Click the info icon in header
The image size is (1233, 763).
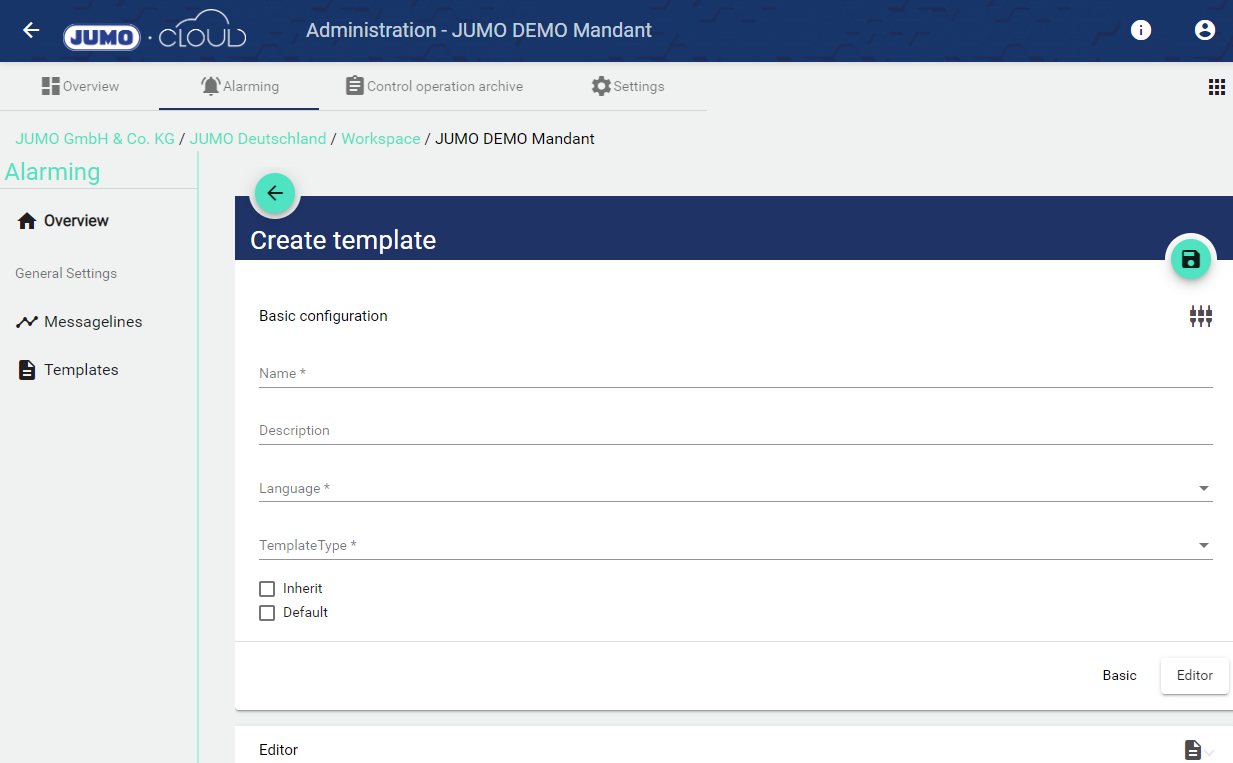click(x=1140, y=30)
